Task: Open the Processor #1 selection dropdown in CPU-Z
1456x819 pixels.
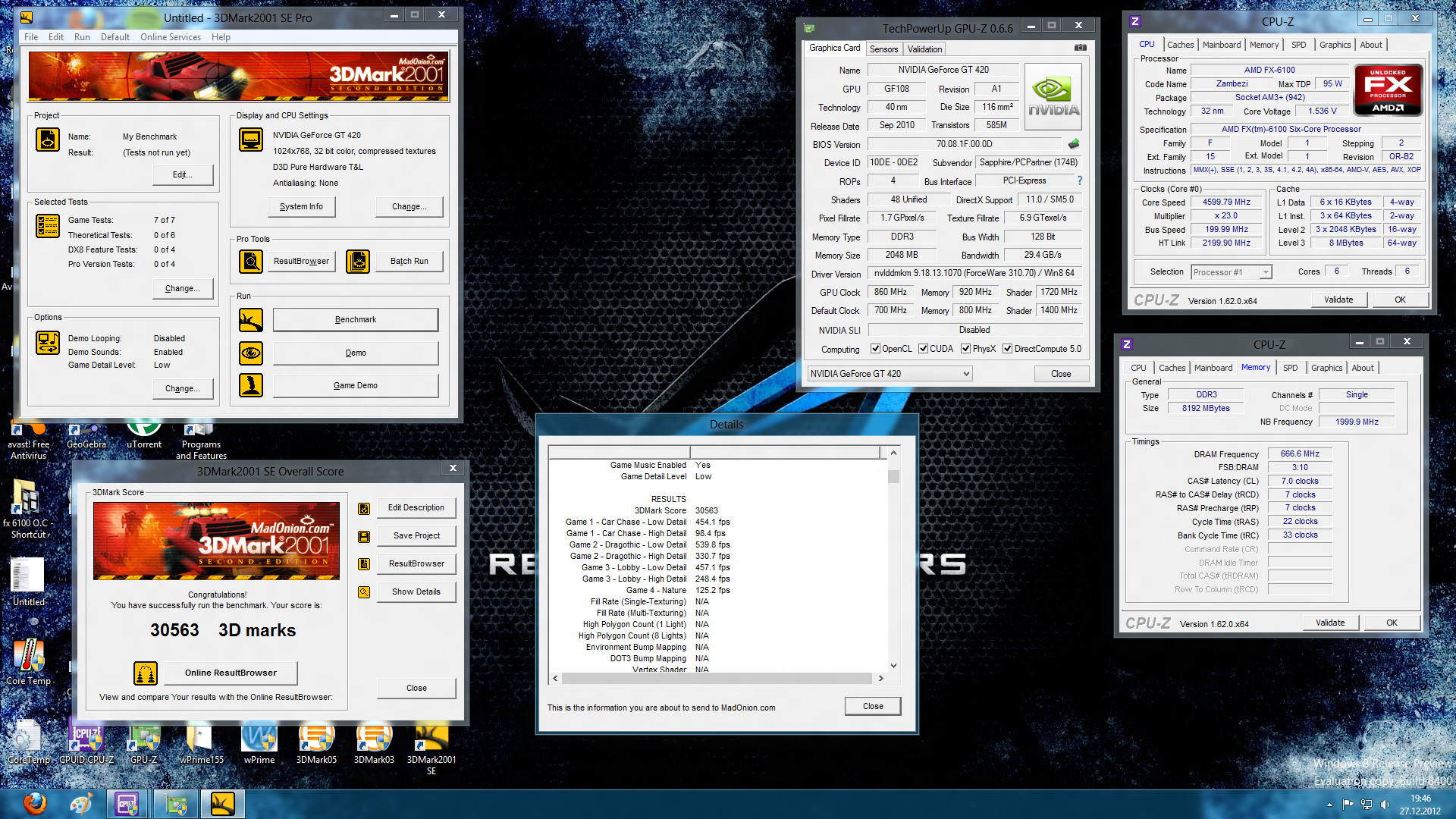Action: pyautogui.click(x=1231, y=272)
